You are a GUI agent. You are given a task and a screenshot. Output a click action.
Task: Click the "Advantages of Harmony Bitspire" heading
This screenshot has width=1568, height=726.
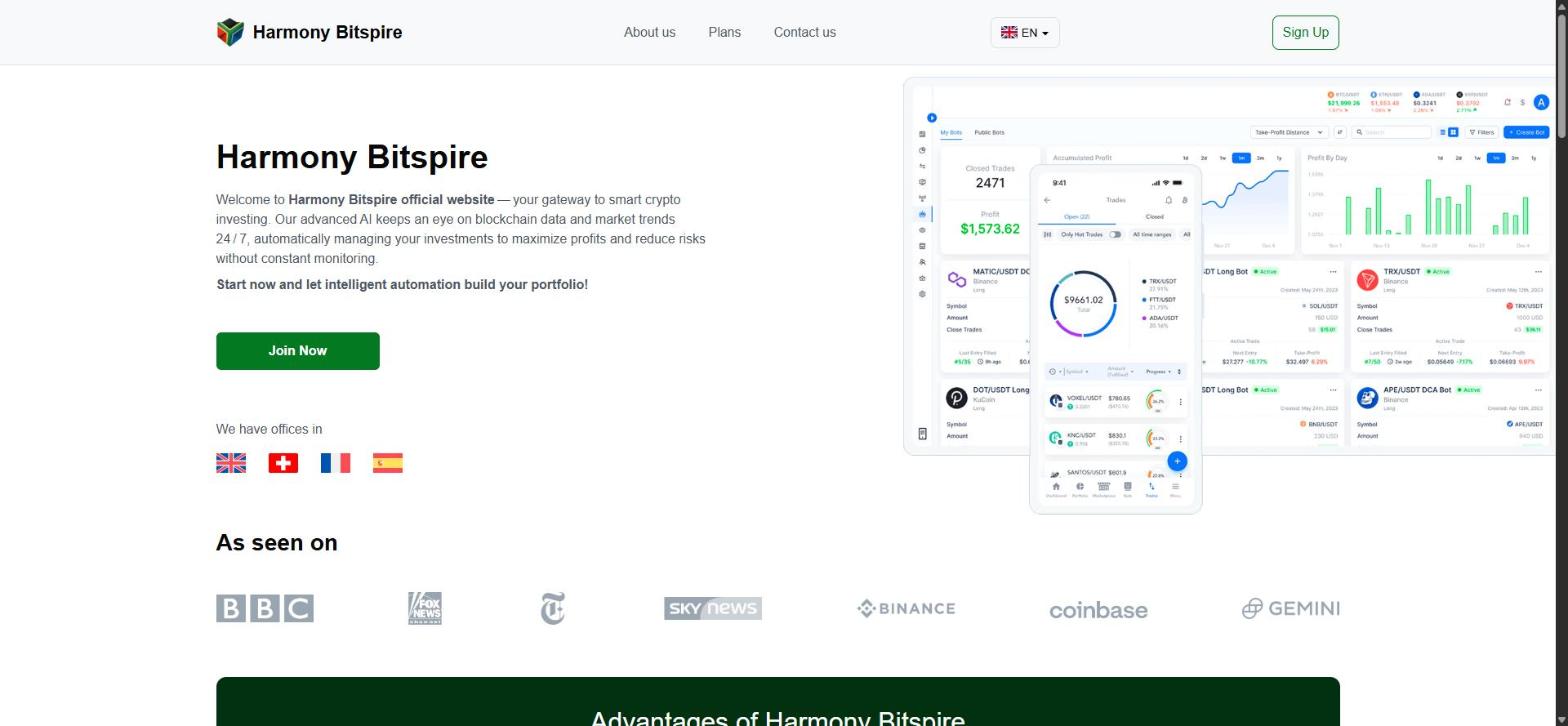[x=778, y=718]
